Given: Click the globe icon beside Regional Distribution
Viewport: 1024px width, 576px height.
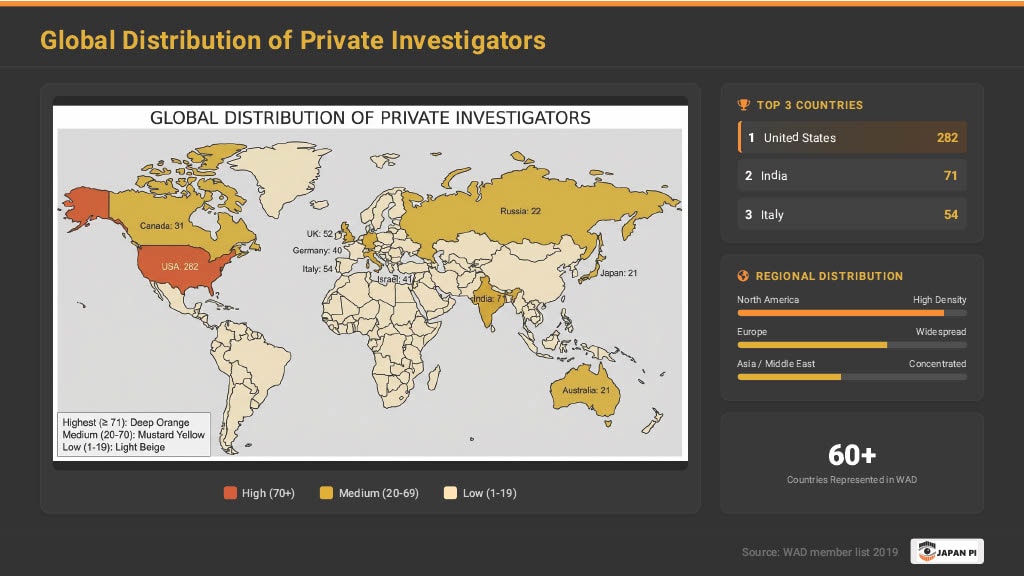Looking at the screenshot, I should pos(743,276).
